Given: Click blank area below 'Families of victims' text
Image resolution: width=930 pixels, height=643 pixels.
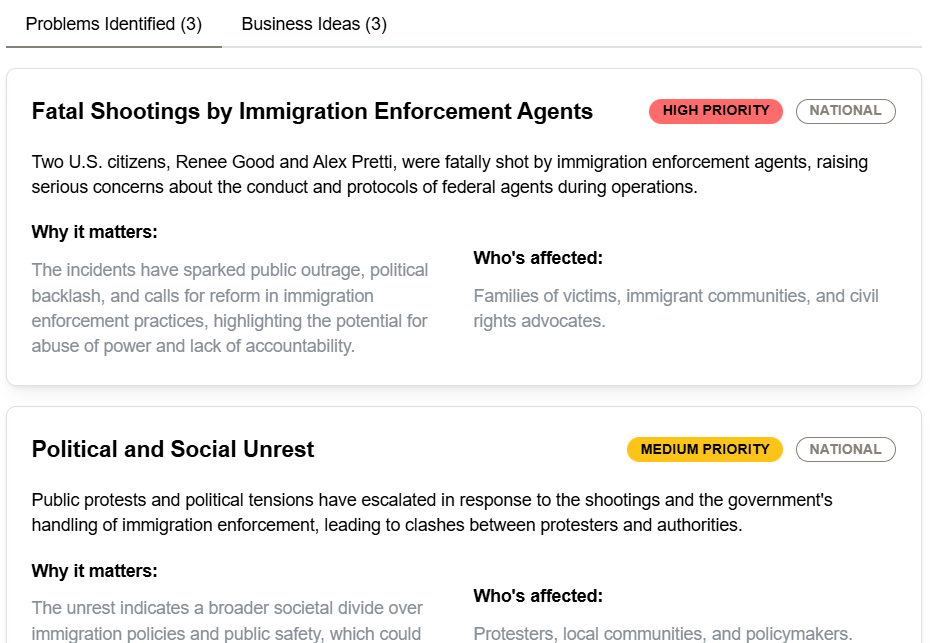Looking at the screenshot, I should 676,355.
